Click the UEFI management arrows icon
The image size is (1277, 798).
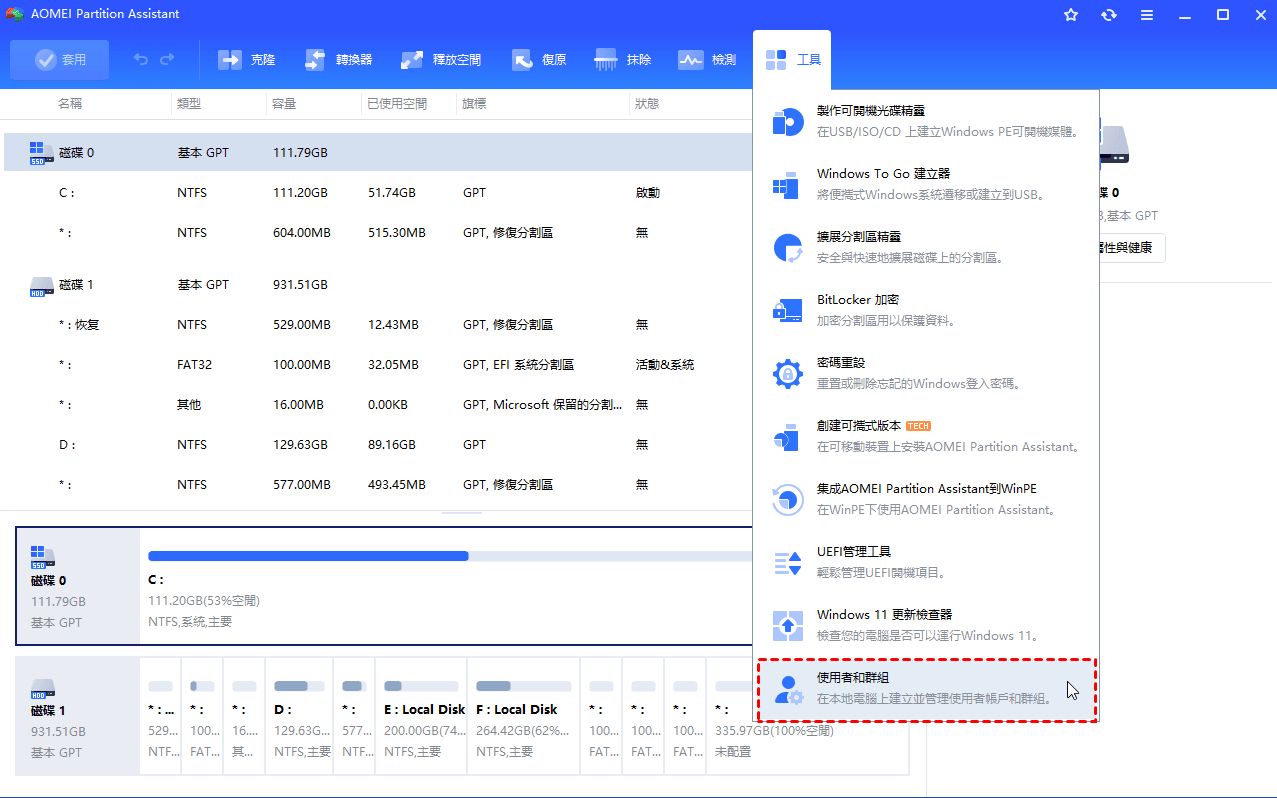tap(788, 563)
